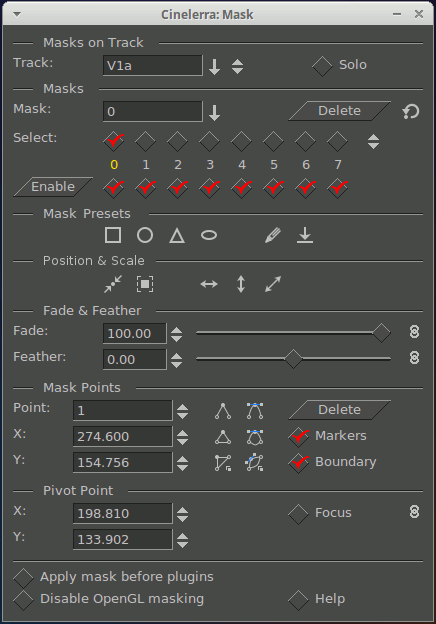Screen dimensions: 436x624
Task: Click the Pivot Point X input field
Action: (x=123, y=513)
